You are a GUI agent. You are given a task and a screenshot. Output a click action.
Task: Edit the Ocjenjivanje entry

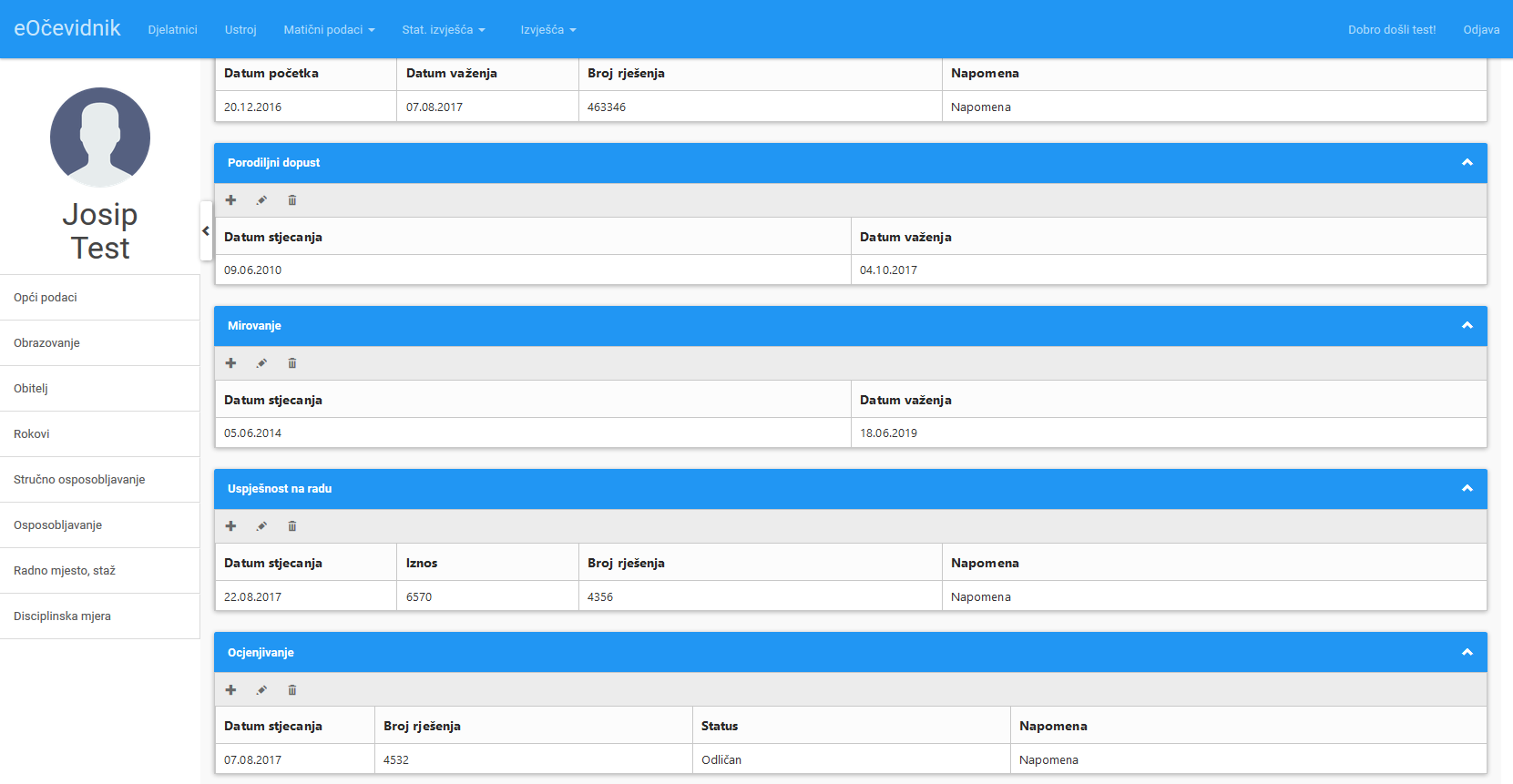[x=261, y=690]
